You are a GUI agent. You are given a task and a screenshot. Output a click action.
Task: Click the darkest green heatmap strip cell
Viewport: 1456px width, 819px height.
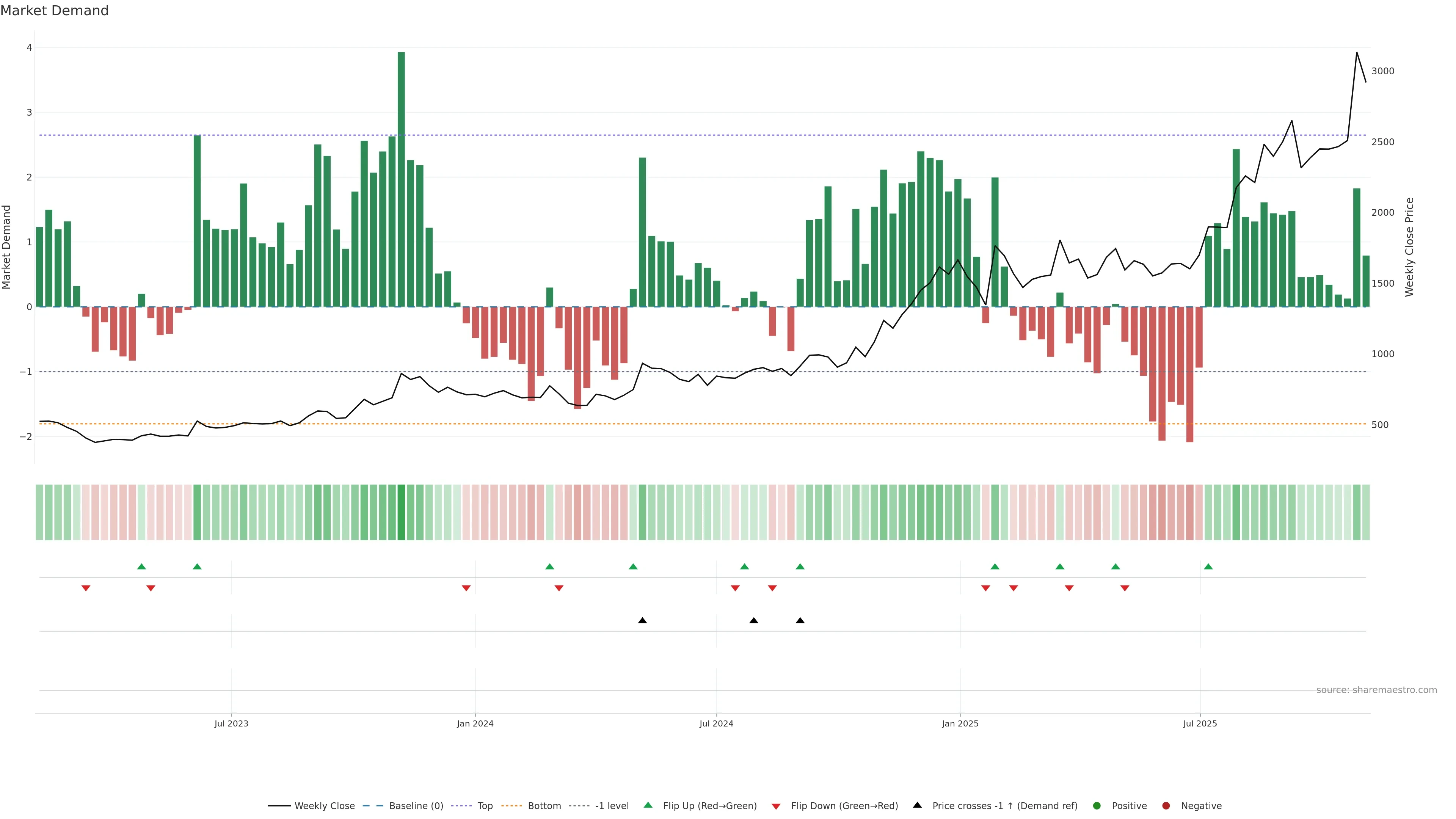click(401, 512)
